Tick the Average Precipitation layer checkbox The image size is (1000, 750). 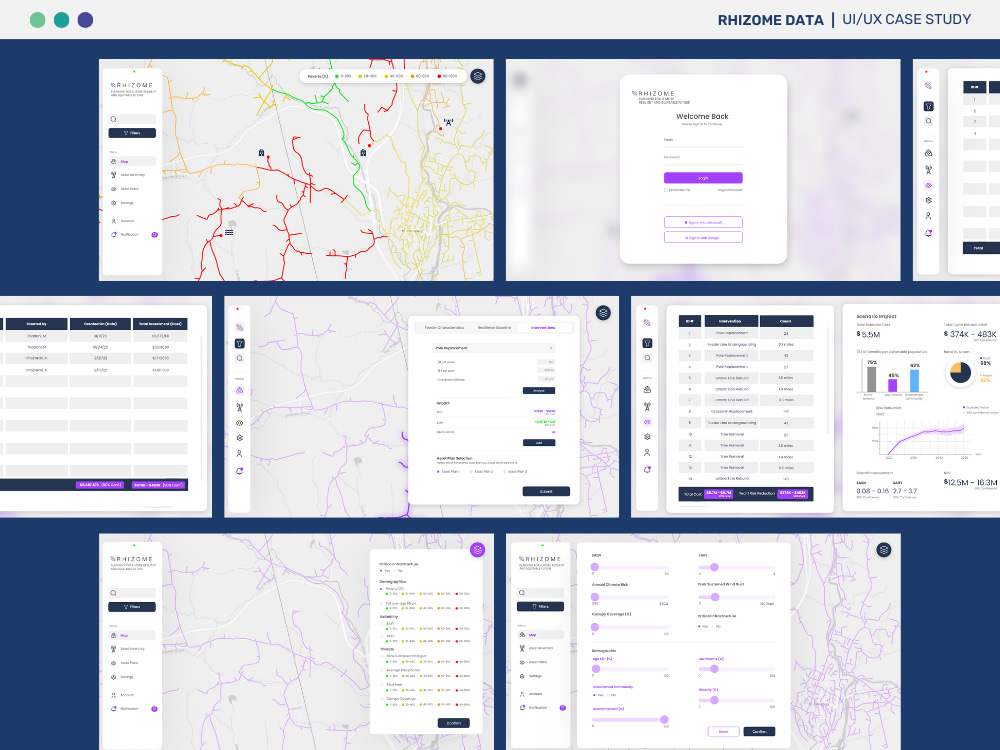pyautogui.click(x=382, y=670)
